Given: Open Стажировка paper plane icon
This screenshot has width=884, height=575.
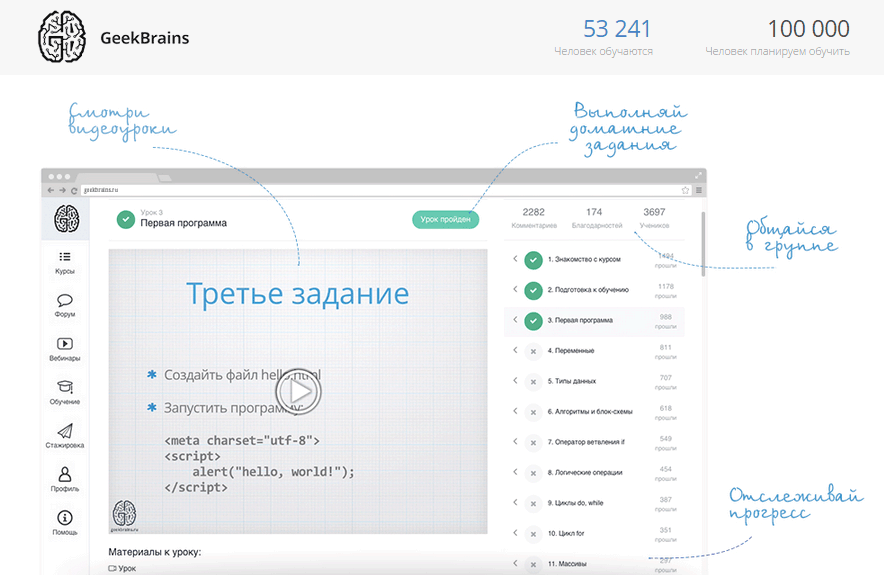Looking at the screenshot, I should tap(65, 431).
